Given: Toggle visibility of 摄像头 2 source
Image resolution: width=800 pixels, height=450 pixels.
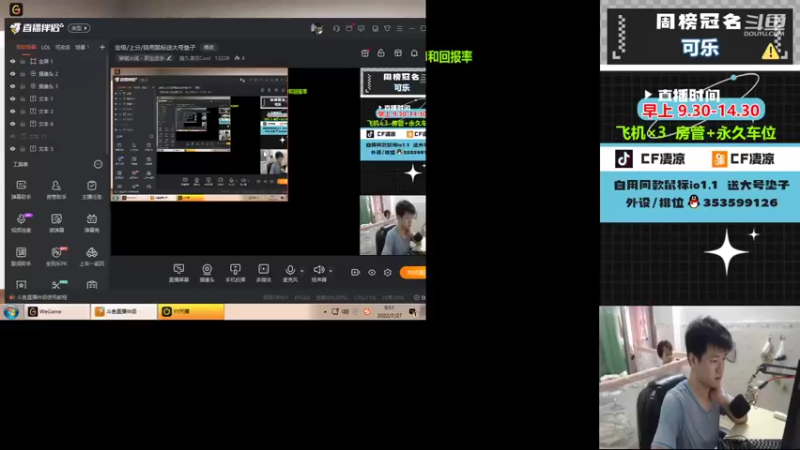Looking at the screenshot, I should [x=13, y=73].
